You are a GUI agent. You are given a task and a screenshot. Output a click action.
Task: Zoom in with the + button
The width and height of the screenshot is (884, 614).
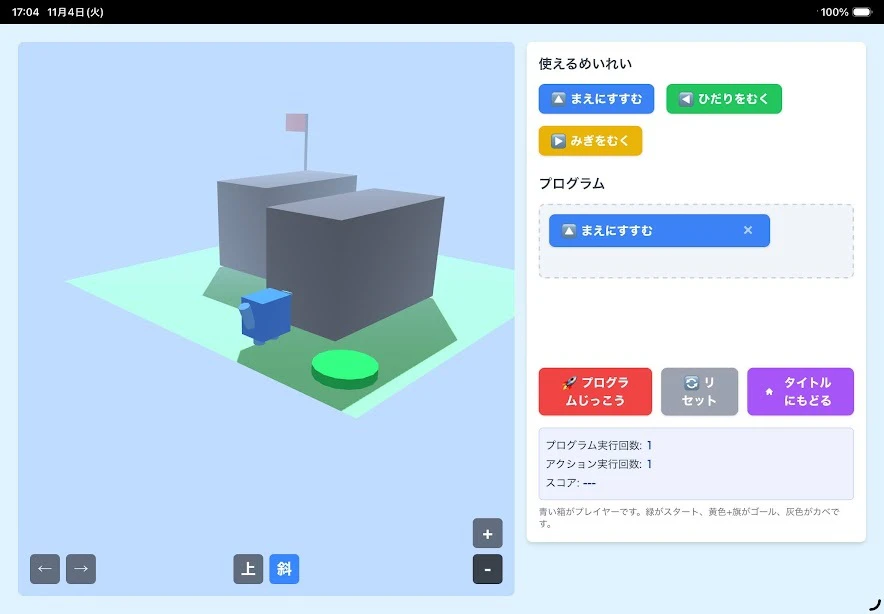[x=488, y=533]
